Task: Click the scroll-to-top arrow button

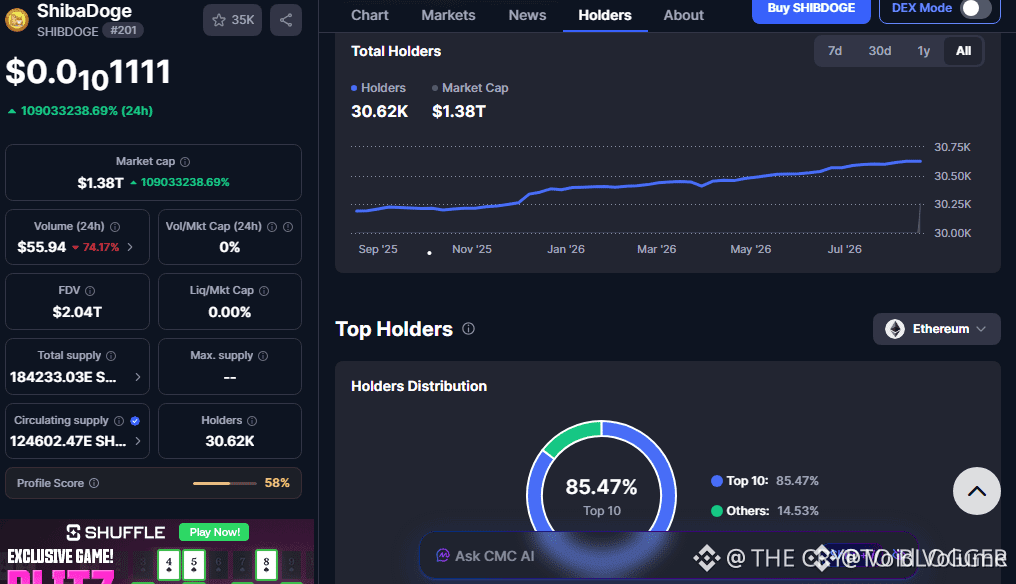Action: click(976, 491)
